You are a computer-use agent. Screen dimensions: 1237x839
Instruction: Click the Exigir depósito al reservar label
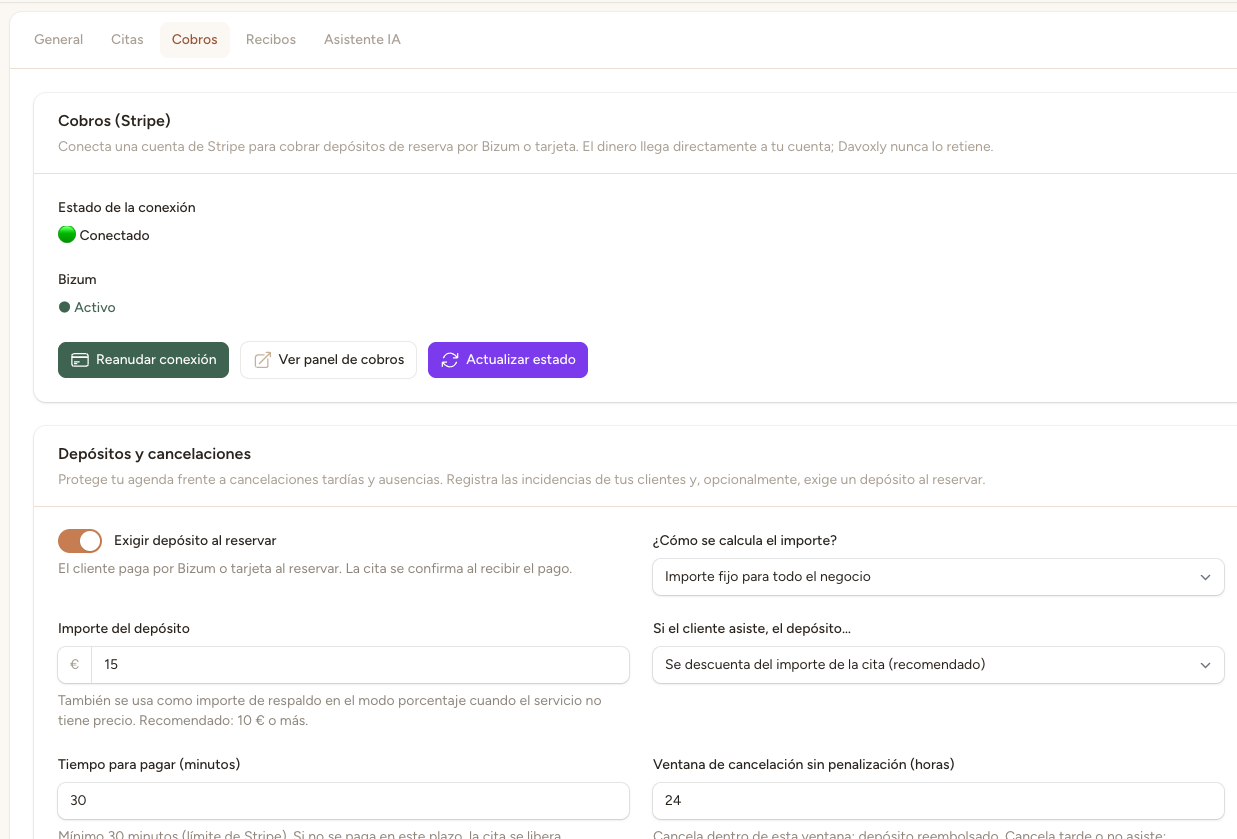click(x=195, y=541)
